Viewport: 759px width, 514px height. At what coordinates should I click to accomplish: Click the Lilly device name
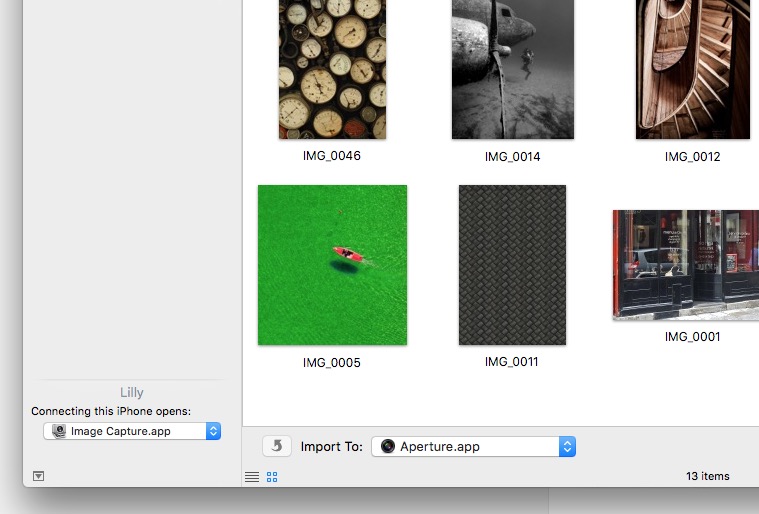132,392
